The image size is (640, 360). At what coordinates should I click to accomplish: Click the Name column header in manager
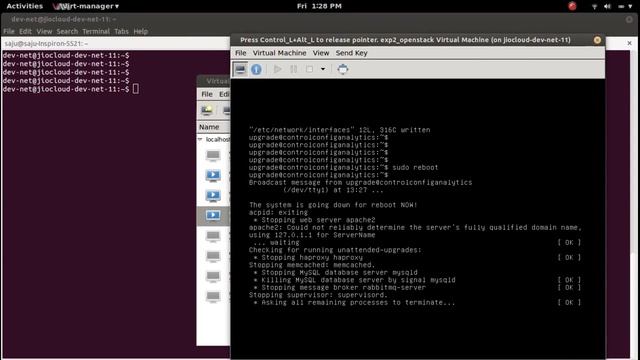[x=213, y=127]
